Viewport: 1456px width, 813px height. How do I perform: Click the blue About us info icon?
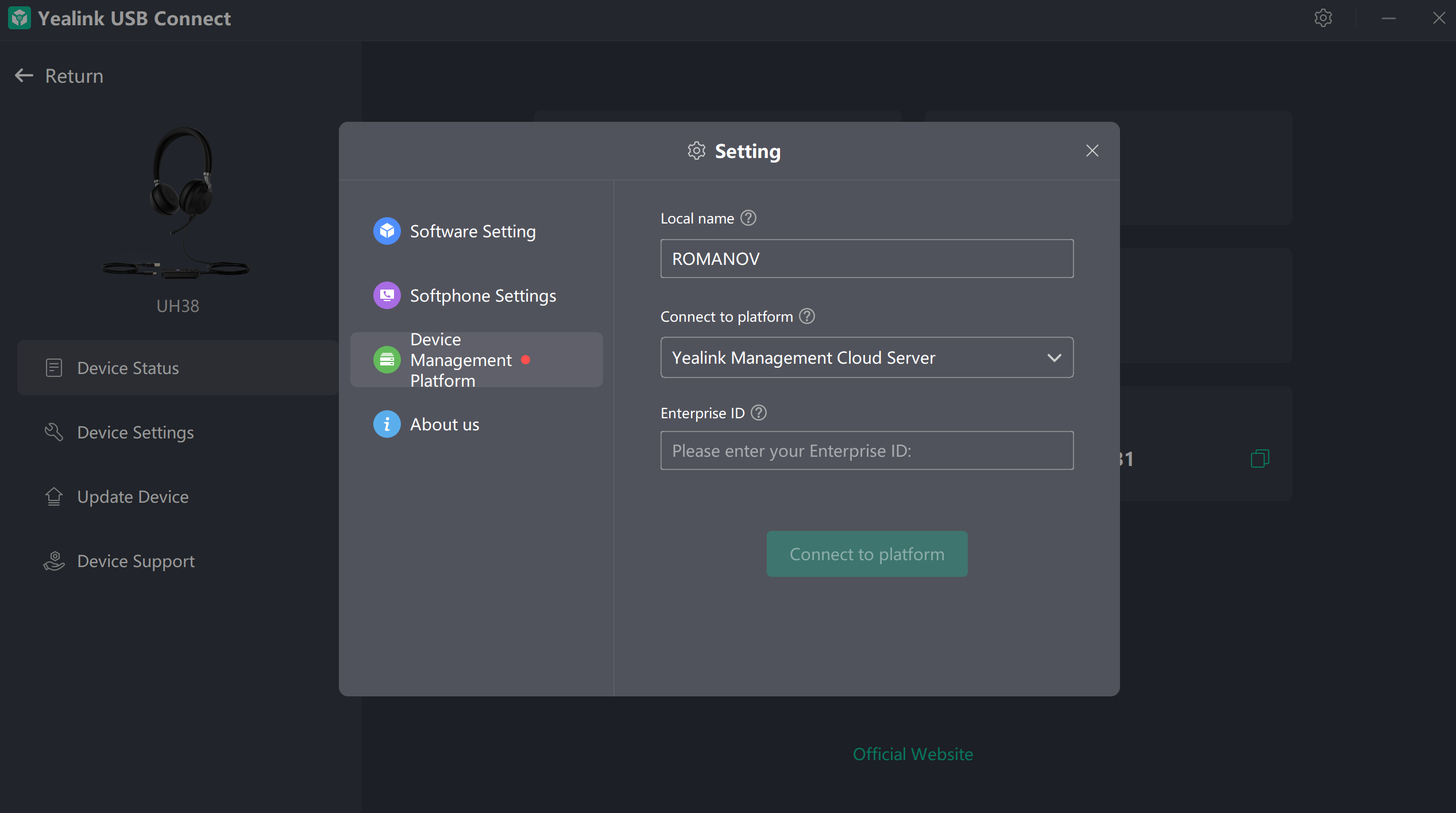pos(387,424)
